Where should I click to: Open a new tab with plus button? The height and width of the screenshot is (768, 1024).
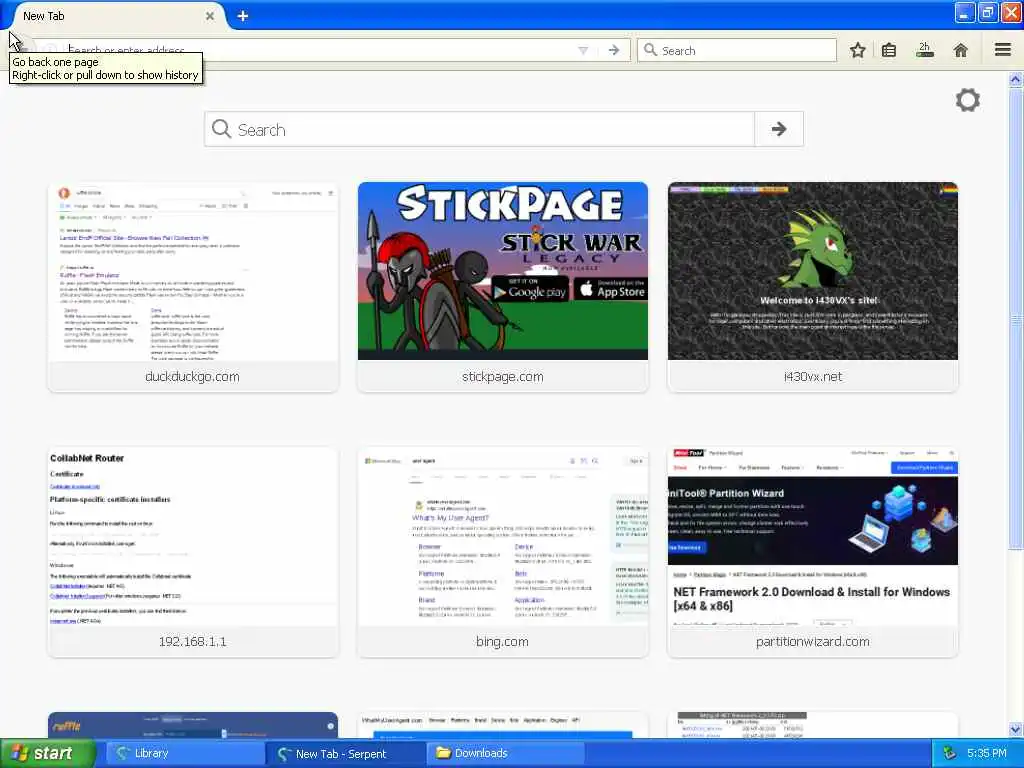coord(242,16)
